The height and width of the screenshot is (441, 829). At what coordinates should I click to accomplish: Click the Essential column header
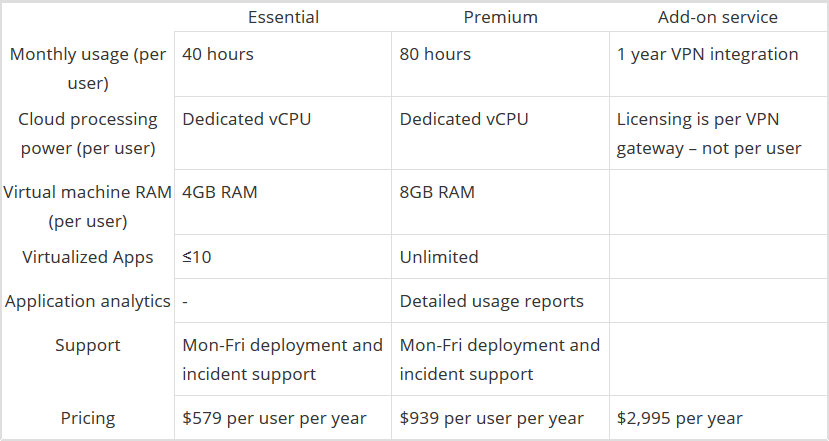pos(283,17)
